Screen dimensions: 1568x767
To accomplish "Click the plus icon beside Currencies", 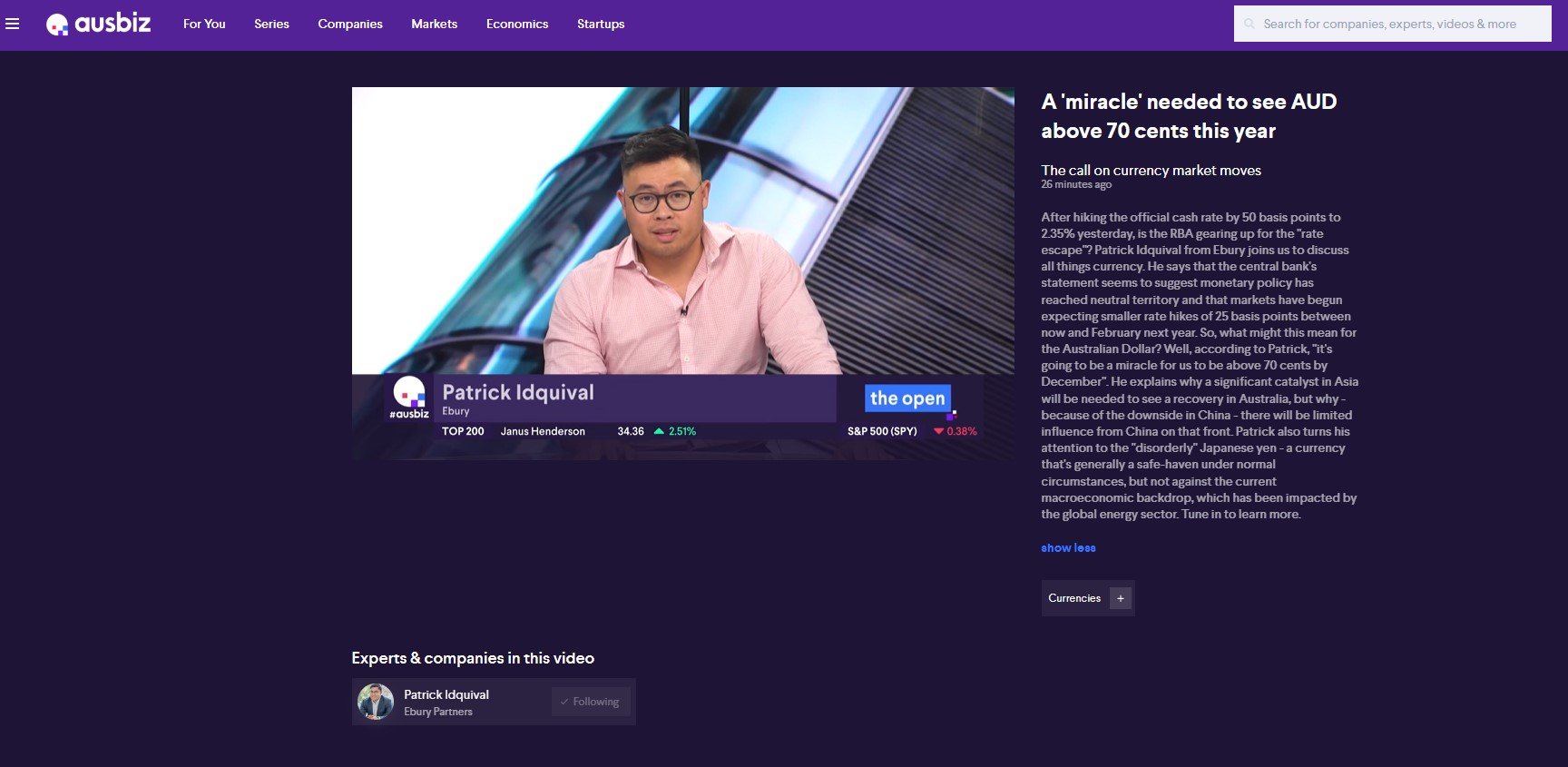I will (x=1121, y=598).
